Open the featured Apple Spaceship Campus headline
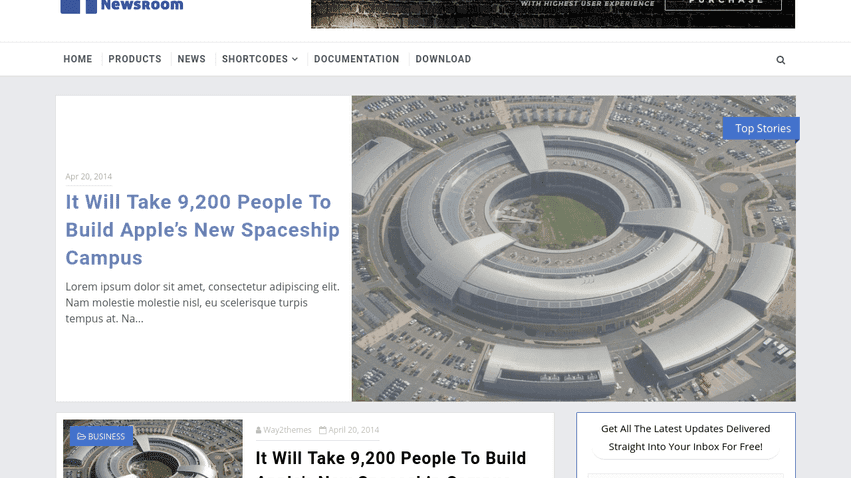 pyautogui.click(x=202, y=230)
